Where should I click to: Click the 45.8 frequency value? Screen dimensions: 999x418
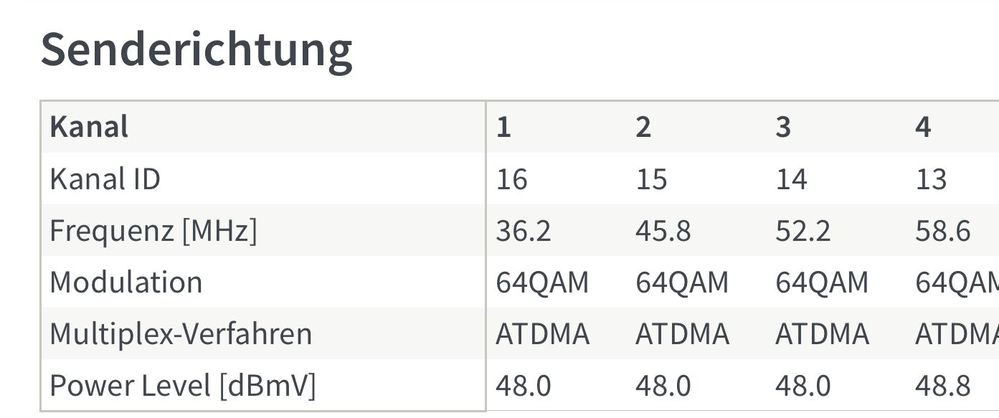pos(663,231)
